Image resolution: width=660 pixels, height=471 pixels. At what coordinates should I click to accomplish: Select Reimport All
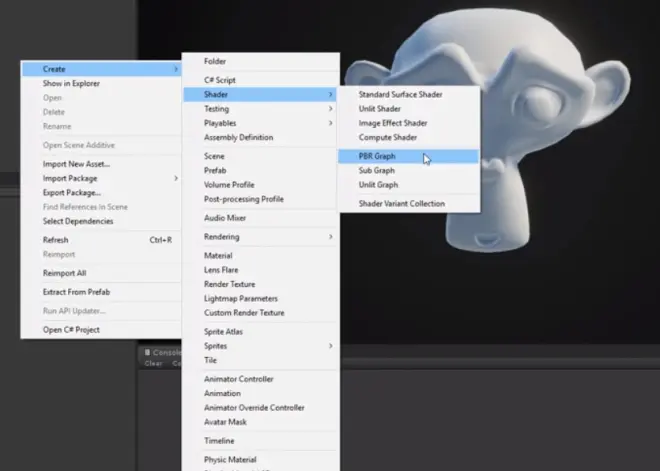pos(101,273)
